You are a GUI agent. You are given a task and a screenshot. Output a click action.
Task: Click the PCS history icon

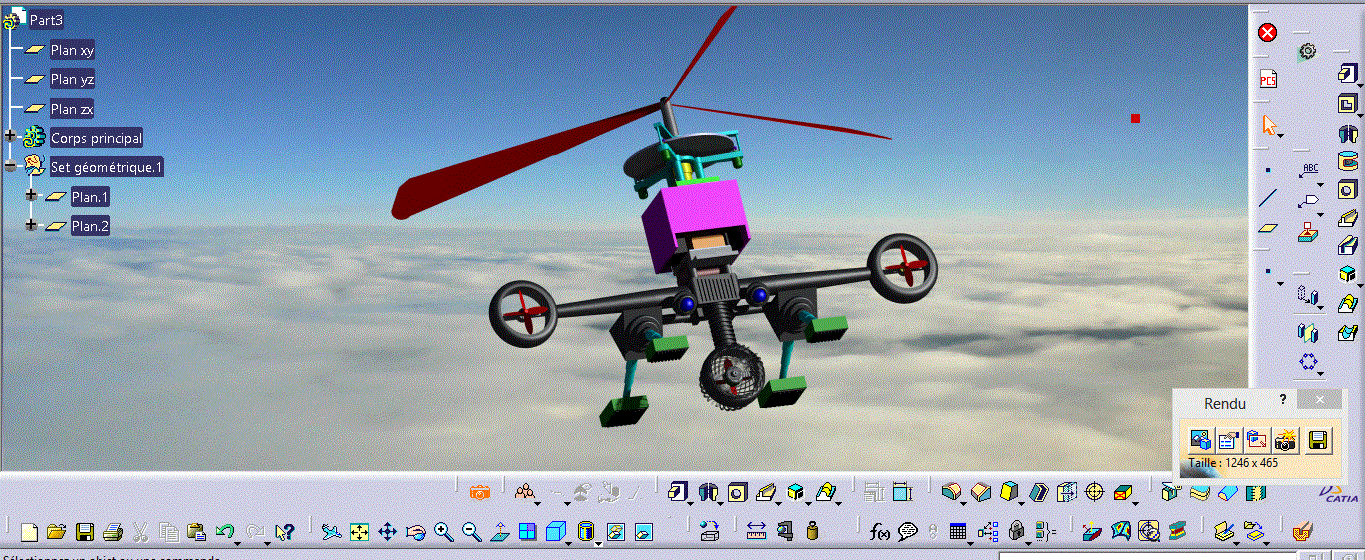click(1268, 79)
